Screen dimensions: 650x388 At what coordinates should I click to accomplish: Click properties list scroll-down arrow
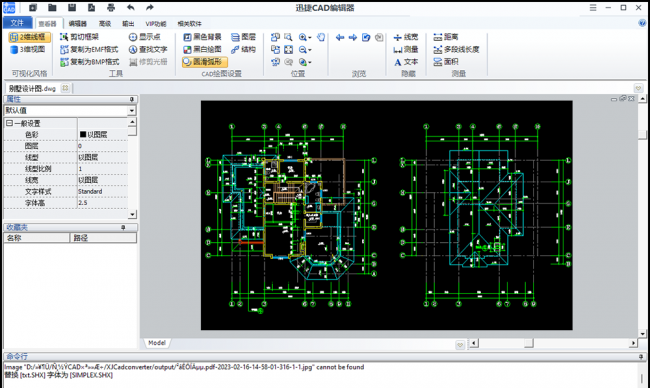(x=132, y=215)
